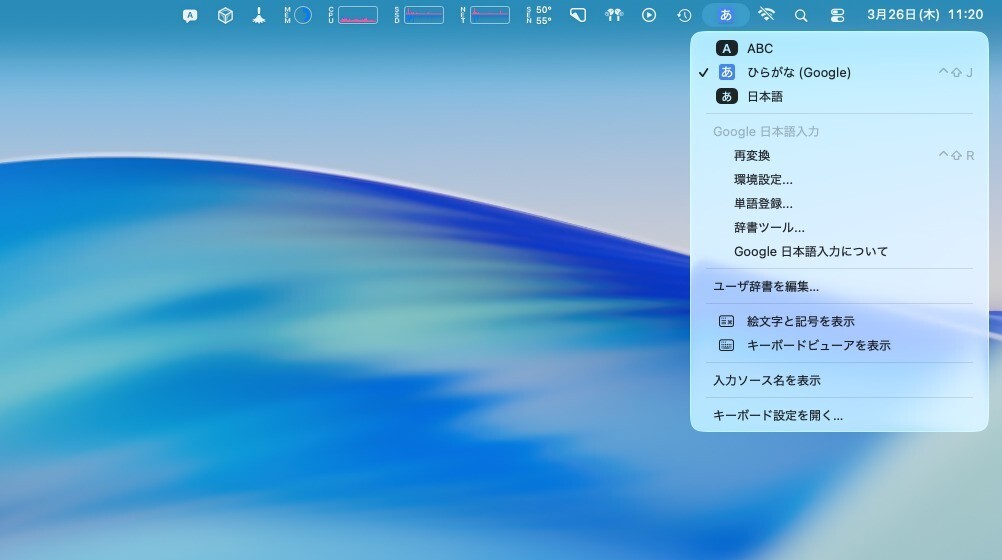The height and width of the screenshot is (560, 1002).
Task: Open Time Machine menu bar icon
Action: tap(684, 15)
